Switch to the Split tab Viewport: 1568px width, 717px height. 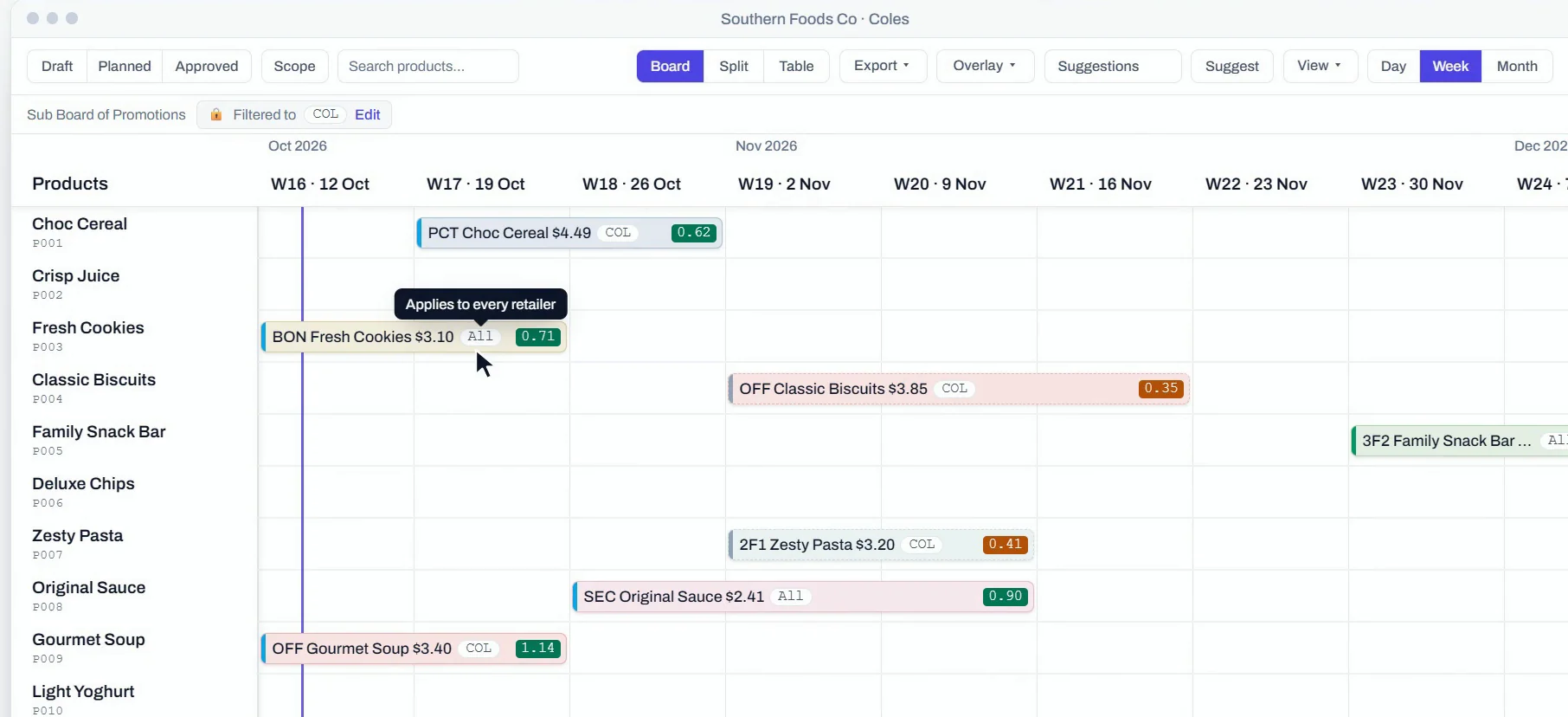pos(734,66)
